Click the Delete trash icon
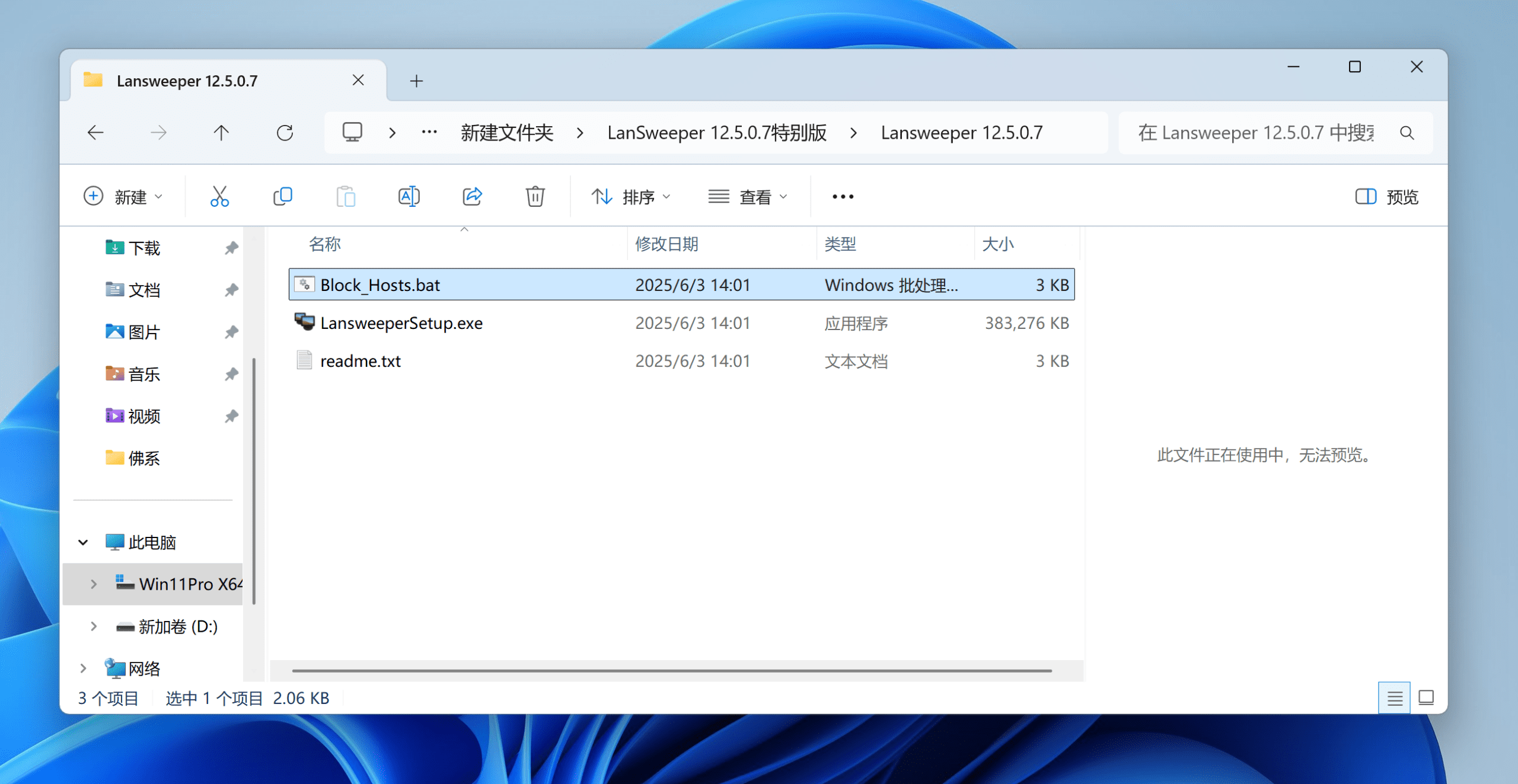1518x784 pixels. tap(535, 196)
